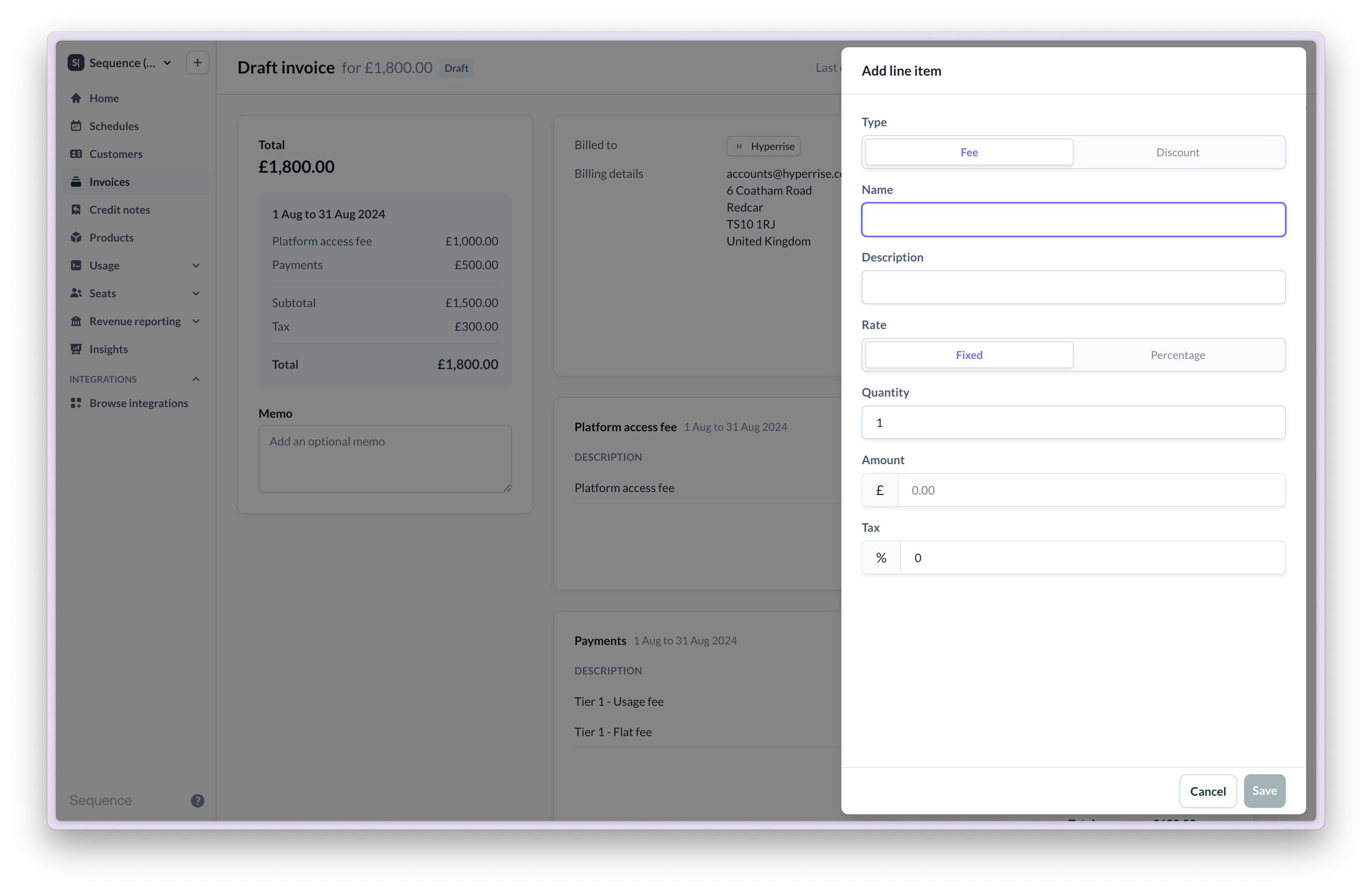Click the Subtotal £1,500.00 row
Viewport: 1372px width, 892px height.
tap(385, 303)
